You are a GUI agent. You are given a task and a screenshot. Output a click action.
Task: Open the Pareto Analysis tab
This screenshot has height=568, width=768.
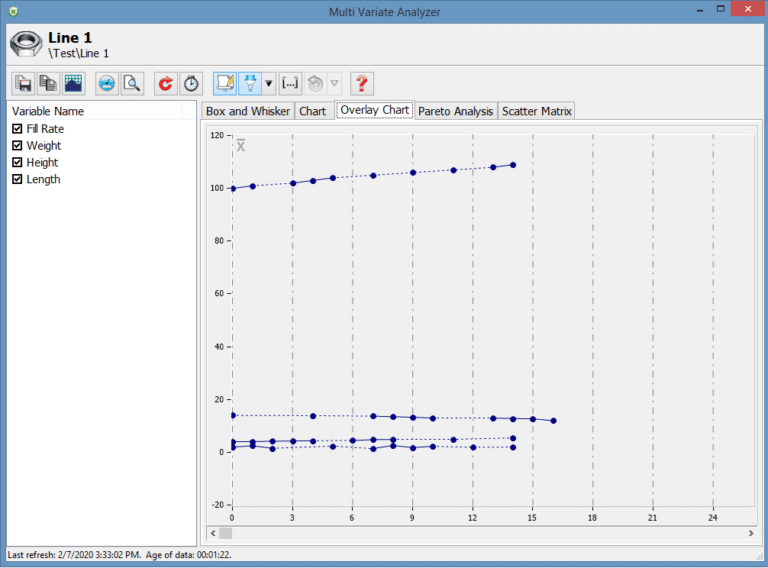(x=455, y=111)
